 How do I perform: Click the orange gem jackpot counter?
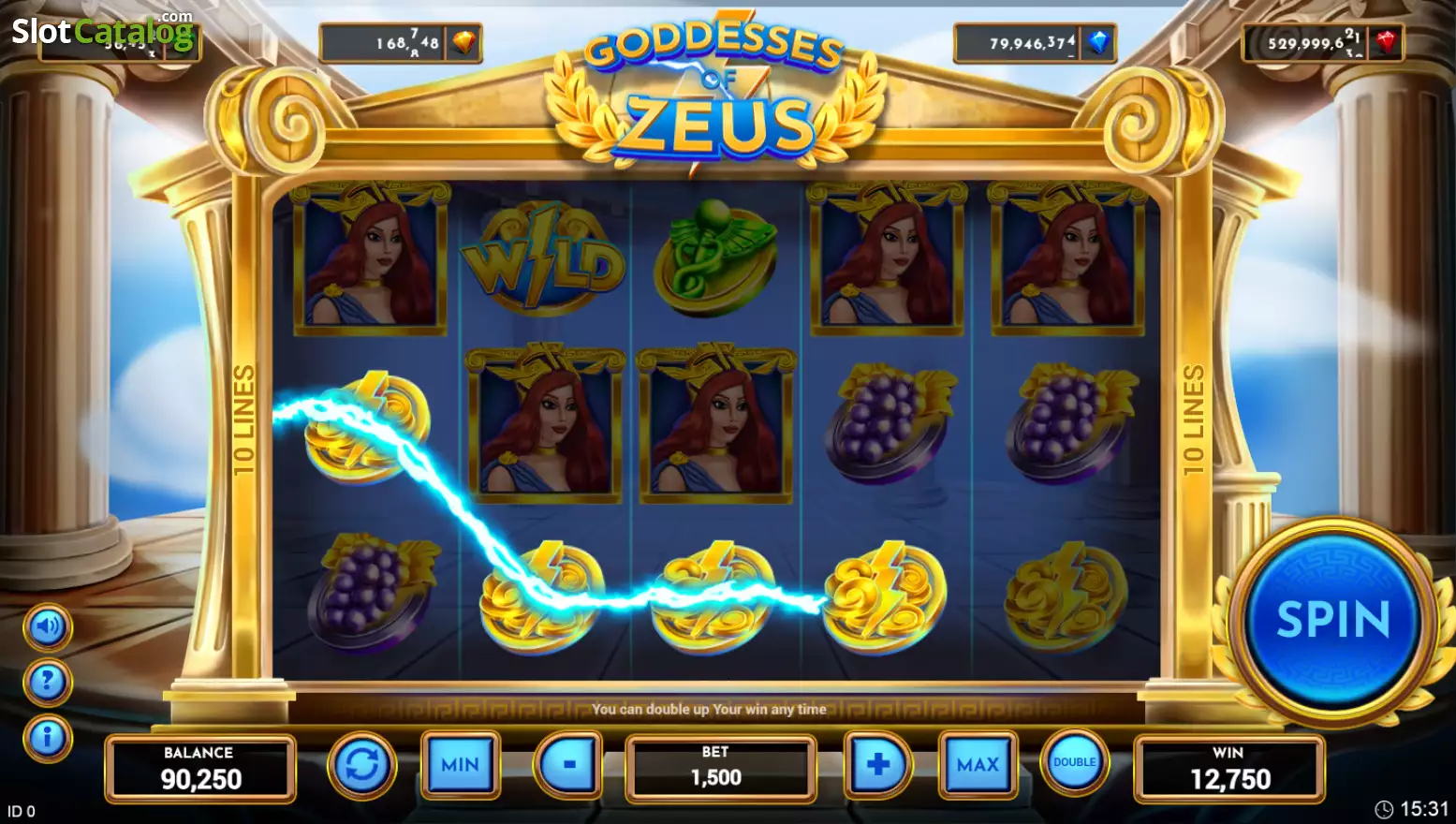tap(401, 43)
